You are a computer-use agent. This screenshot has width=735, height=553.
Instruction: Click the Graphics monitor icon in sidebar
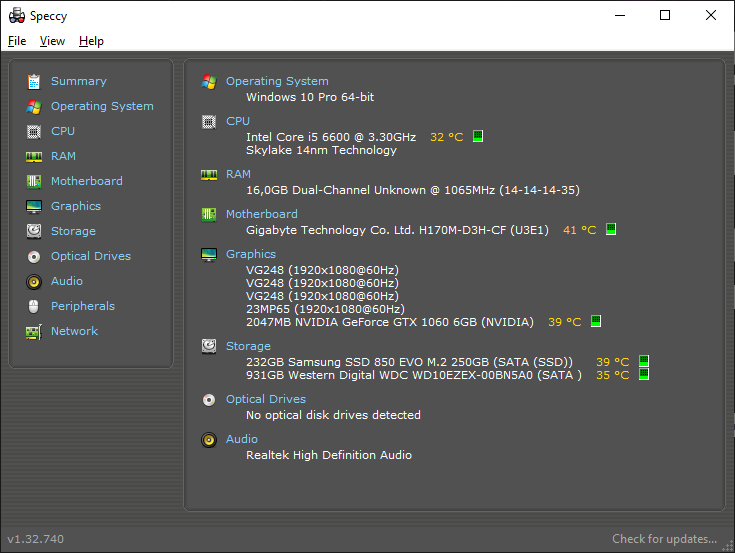[x=34, y=206]
